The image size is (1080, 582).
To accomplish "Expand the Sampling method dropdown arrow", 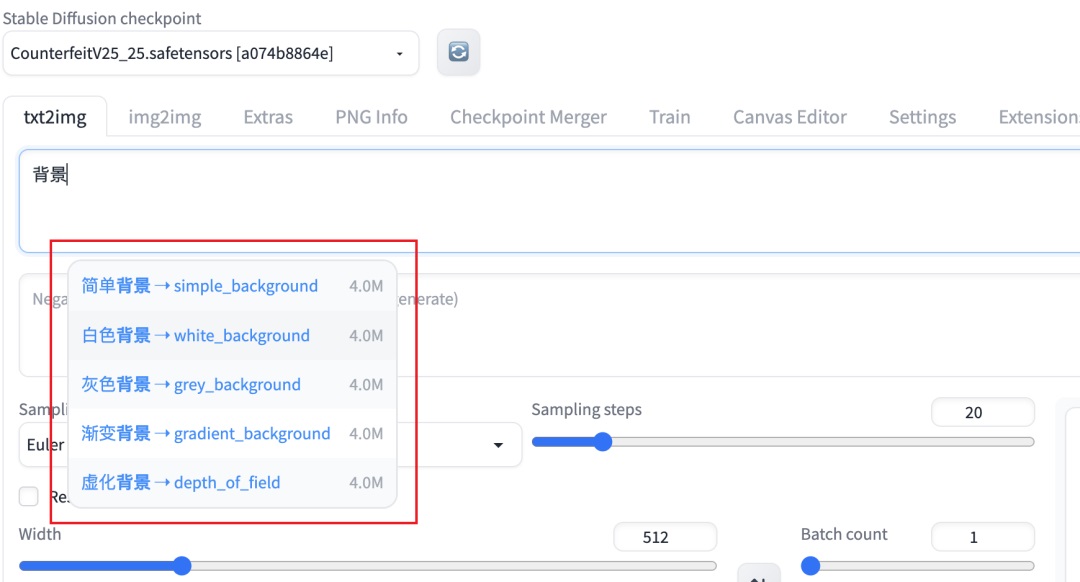I will tap(498, 445).
